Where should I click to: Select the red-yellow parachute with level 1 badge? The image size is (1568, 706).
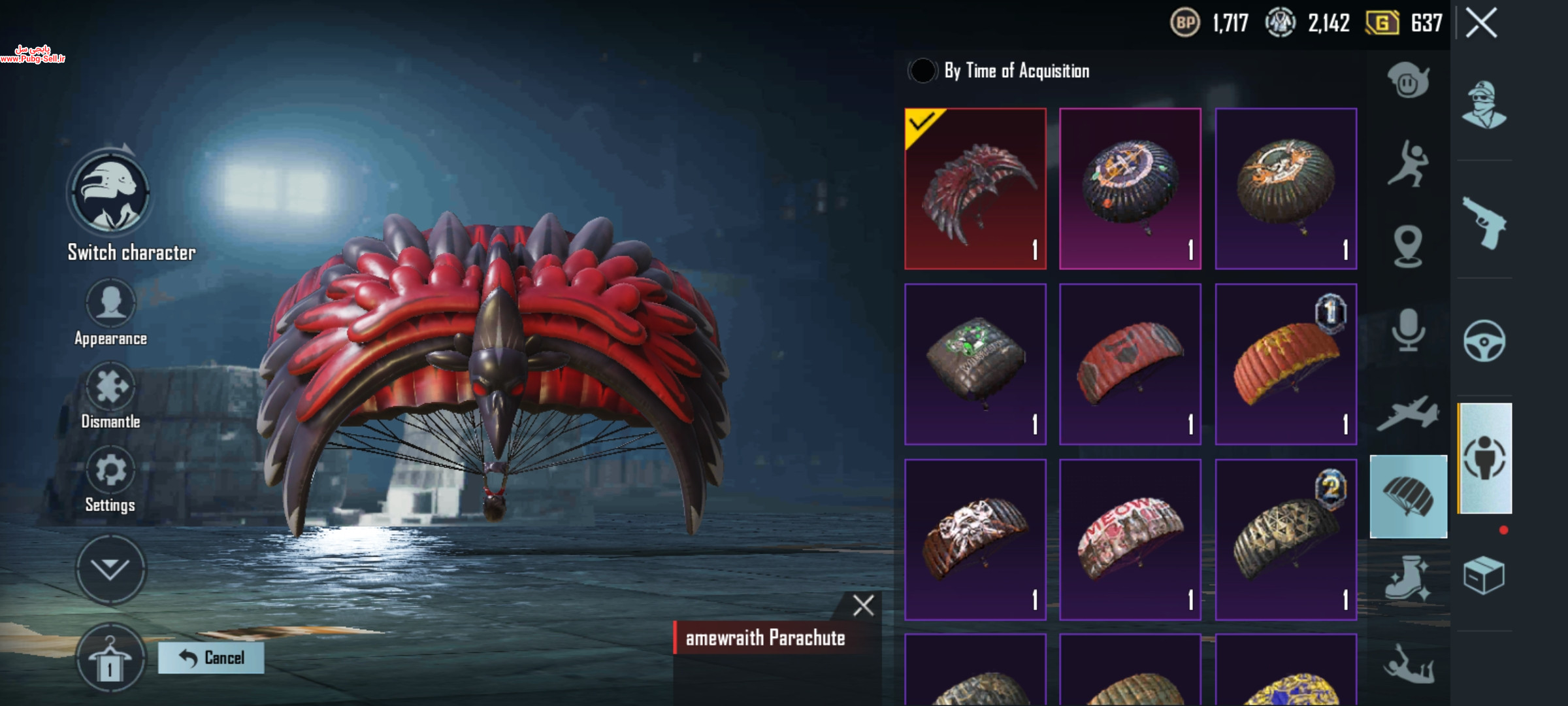click(1286, 364)
